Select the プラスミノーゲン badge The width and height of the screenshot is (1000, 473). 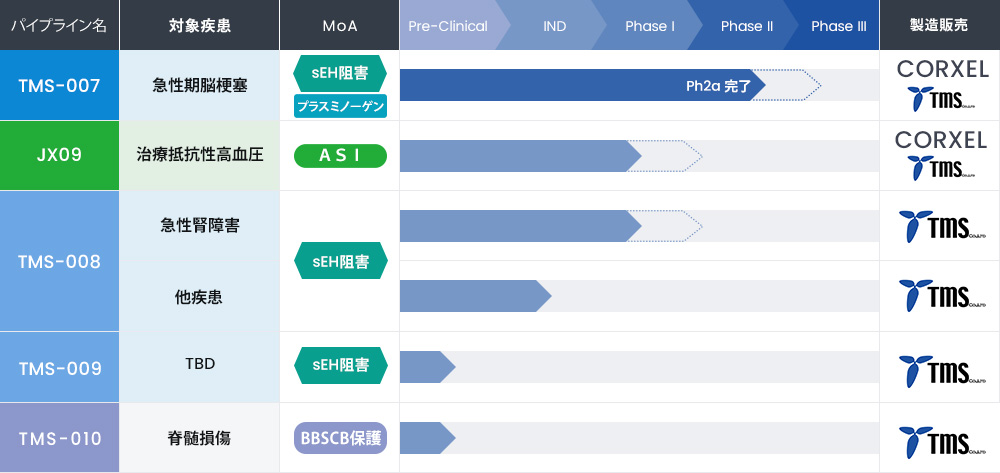[340, 106]
